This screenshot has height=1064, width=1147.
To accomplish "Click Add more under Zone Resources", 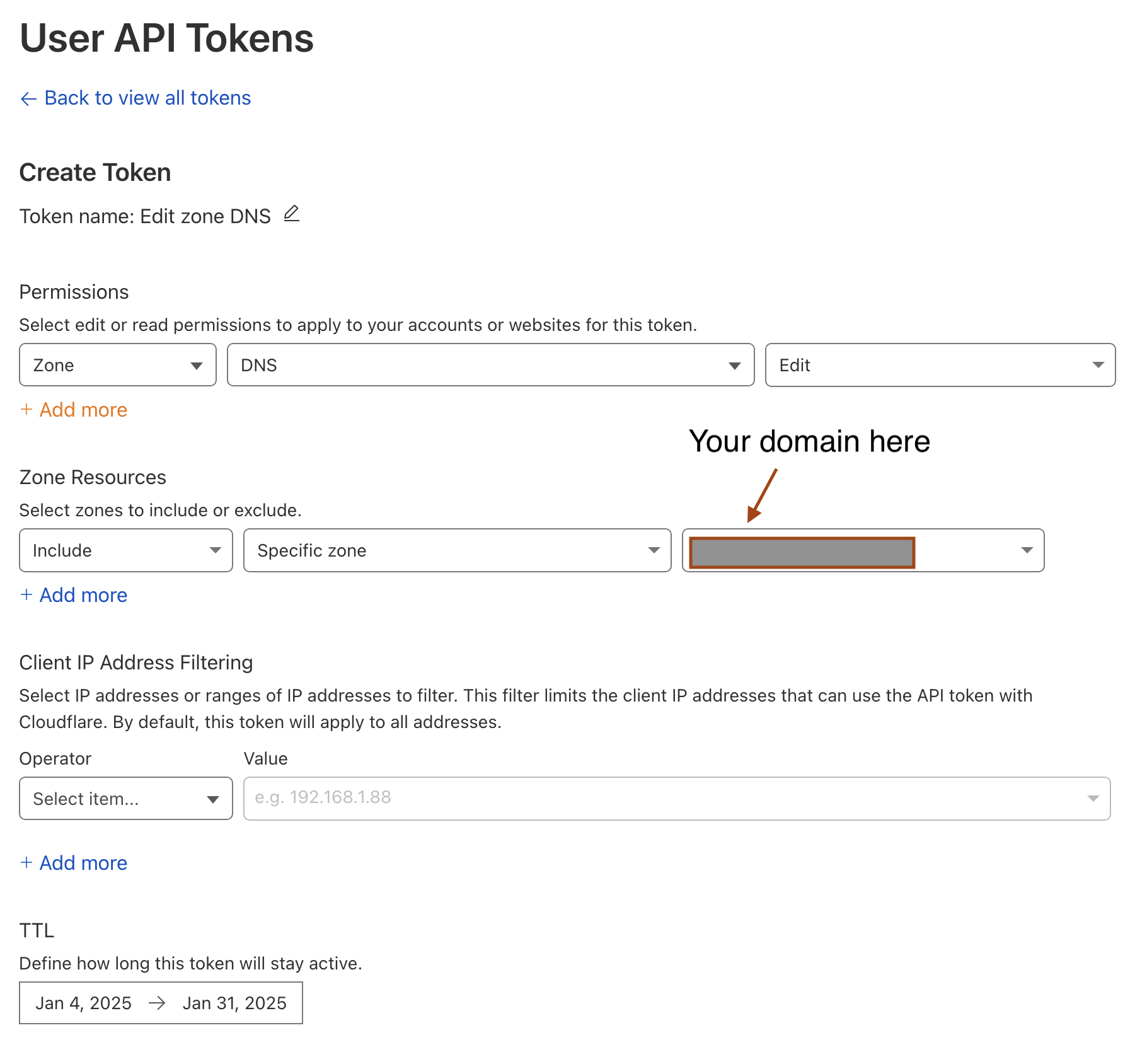I will (x=83, y=595).
